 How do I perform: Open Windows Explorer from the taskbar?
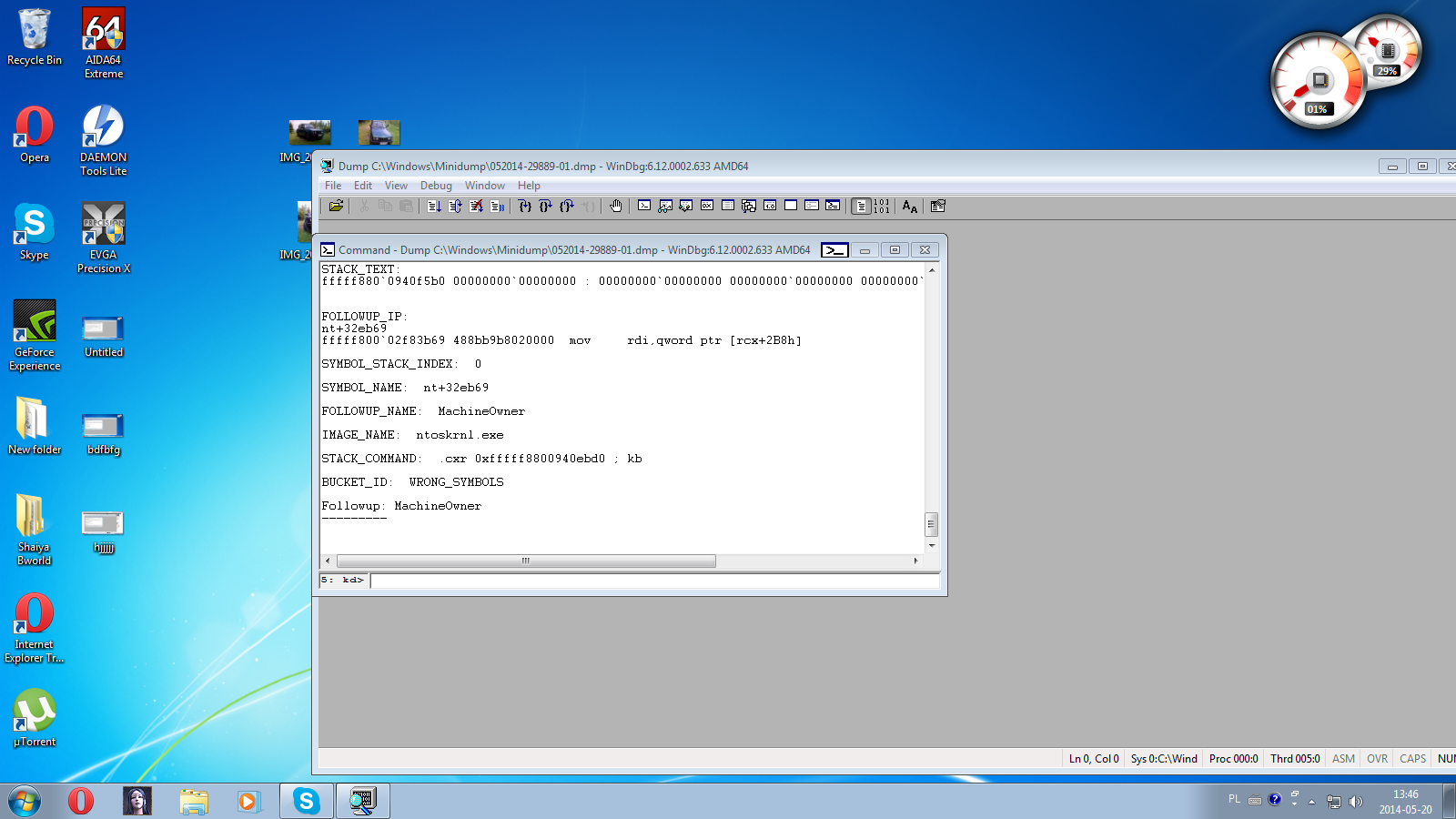pos(194,801)
